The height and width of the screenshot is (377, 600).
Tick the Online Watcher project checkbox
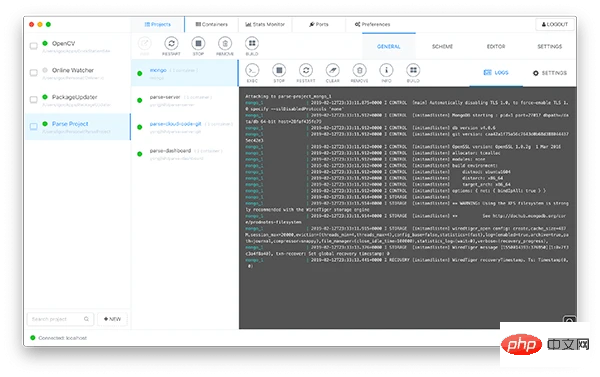point(34,73)
